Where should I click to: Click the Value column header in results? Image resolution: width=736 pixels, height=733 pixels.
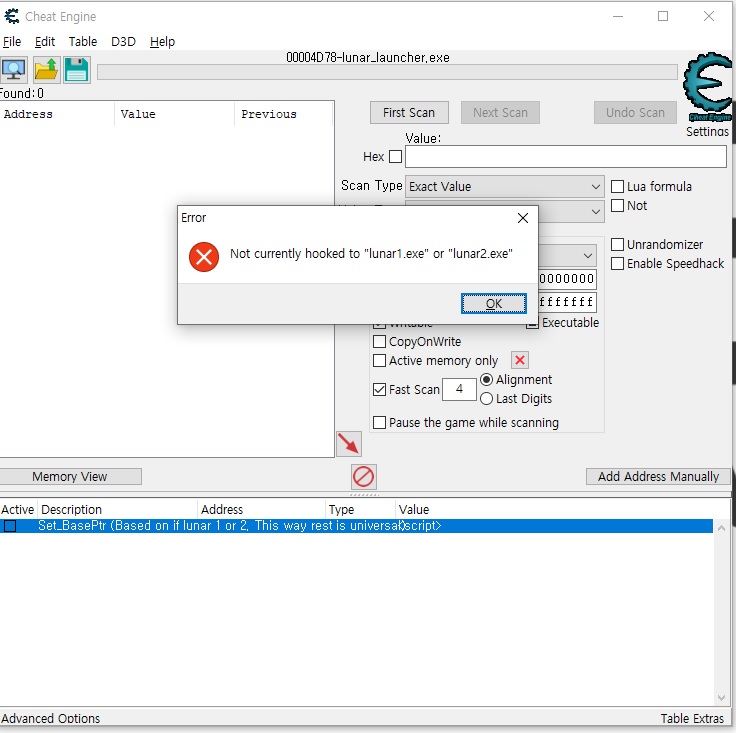[175, 114]
